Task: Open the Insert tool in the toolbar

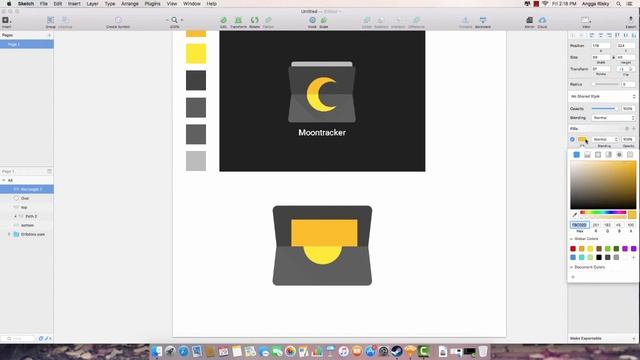Action: point(6,20)
